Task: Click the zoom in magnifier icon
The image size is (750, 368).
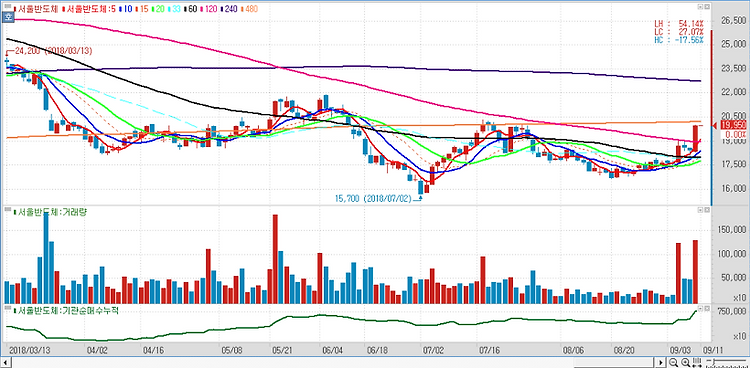Action: (686, 362)
